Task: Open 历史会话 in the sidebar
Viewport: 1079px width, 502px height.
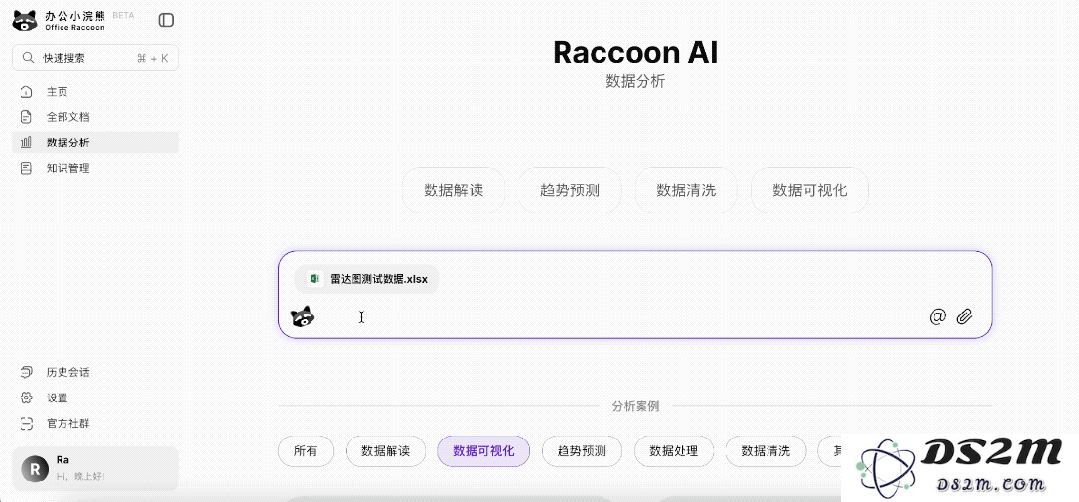Action: pos(95,372)
